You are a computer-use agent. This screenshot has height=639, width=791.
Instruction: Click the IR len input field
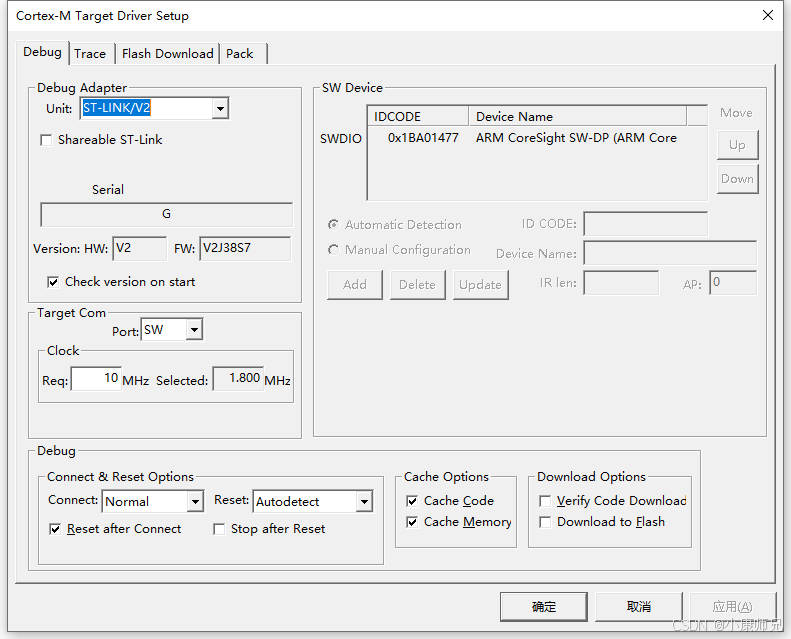(x=622, y=282)
